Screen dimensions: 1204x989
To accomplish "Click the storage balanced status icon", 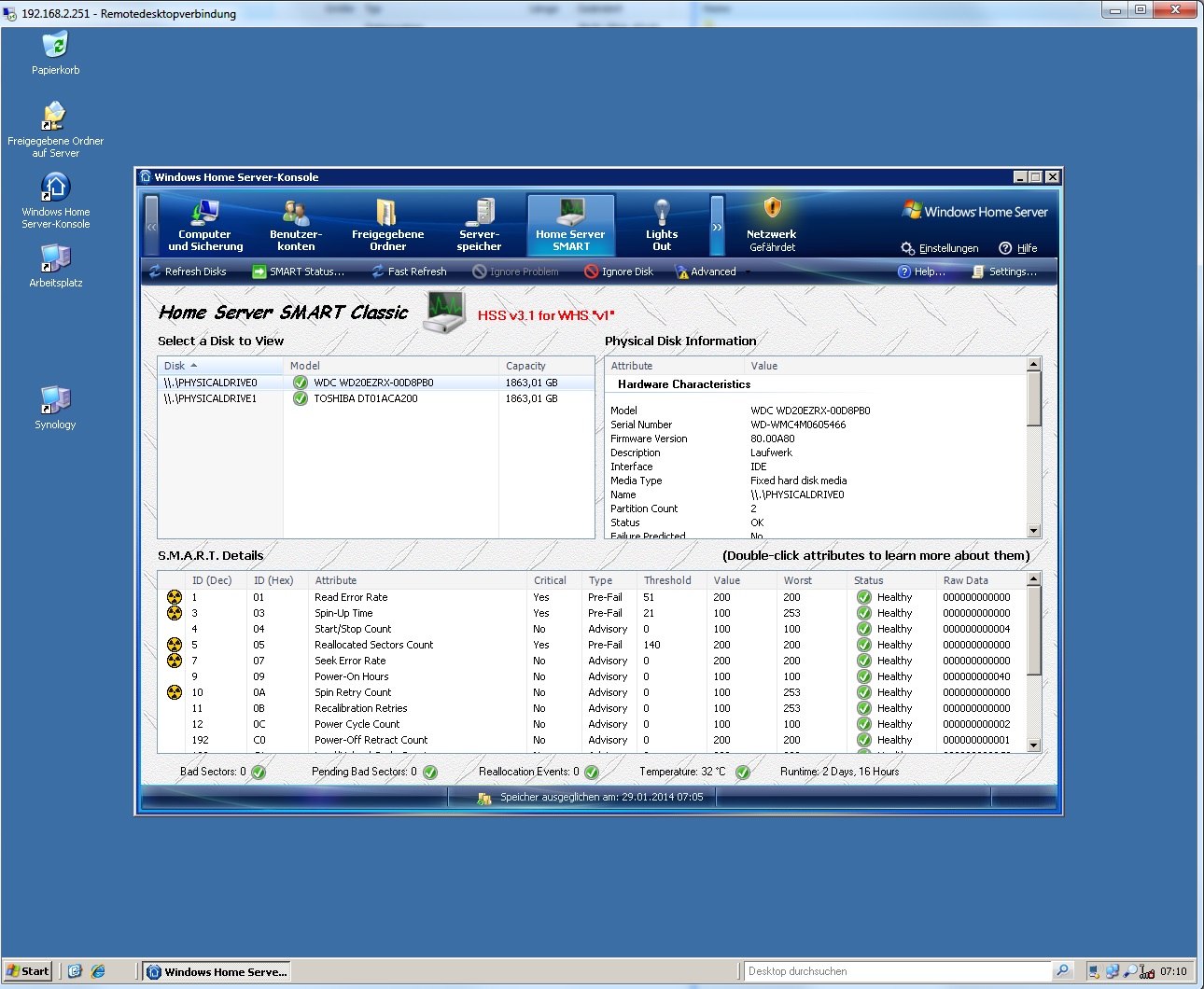I will point(484,798).
